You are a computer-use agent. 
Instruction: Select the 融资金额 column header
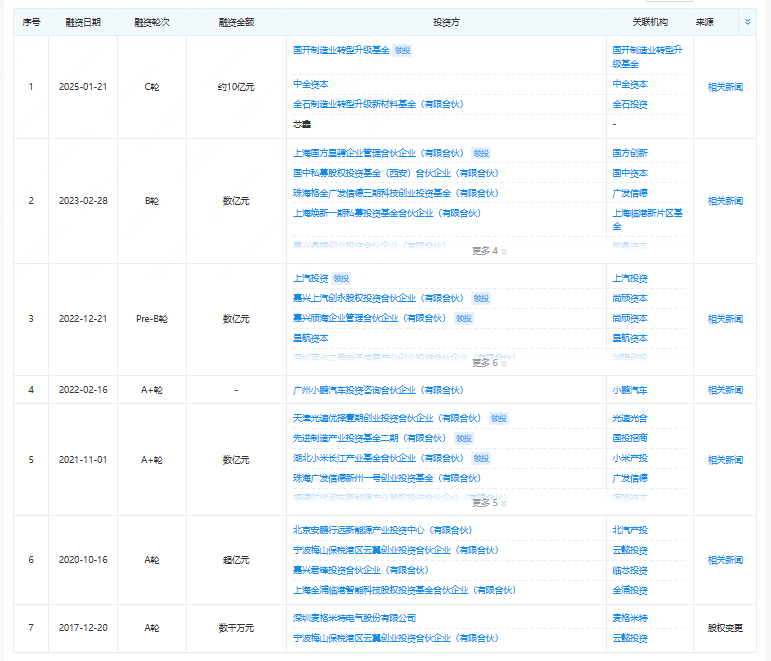(236, 22)
